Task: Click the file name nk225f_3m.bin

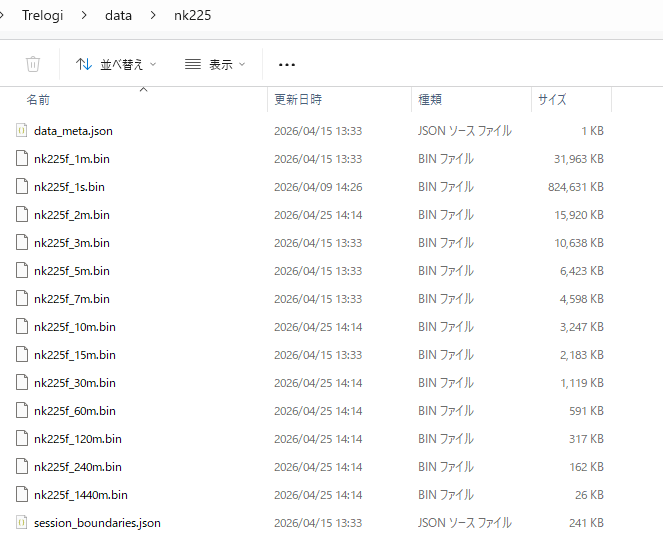Action: point(72,243)
